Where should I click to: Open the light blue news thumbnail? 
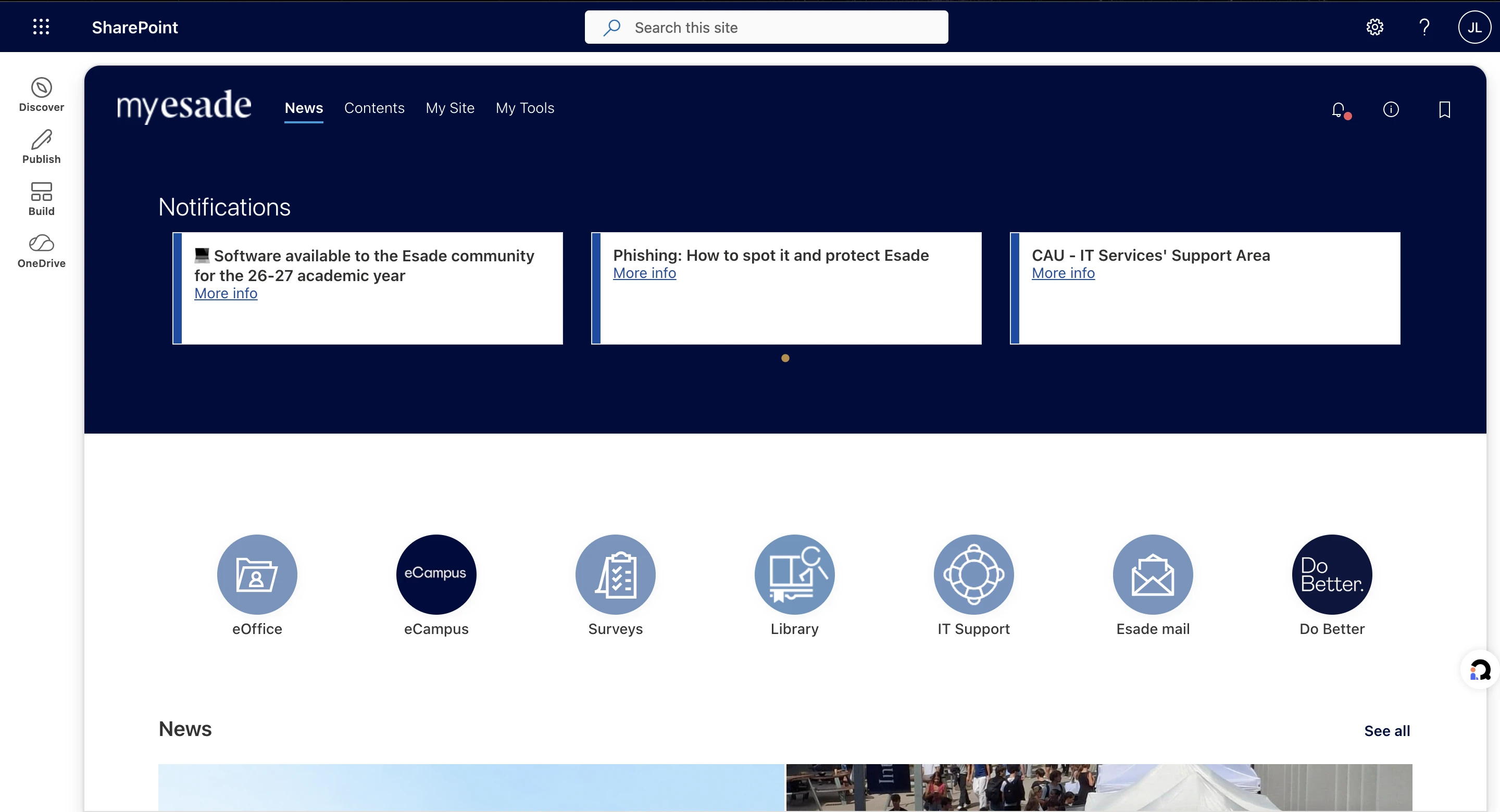(x=471, y=787)
